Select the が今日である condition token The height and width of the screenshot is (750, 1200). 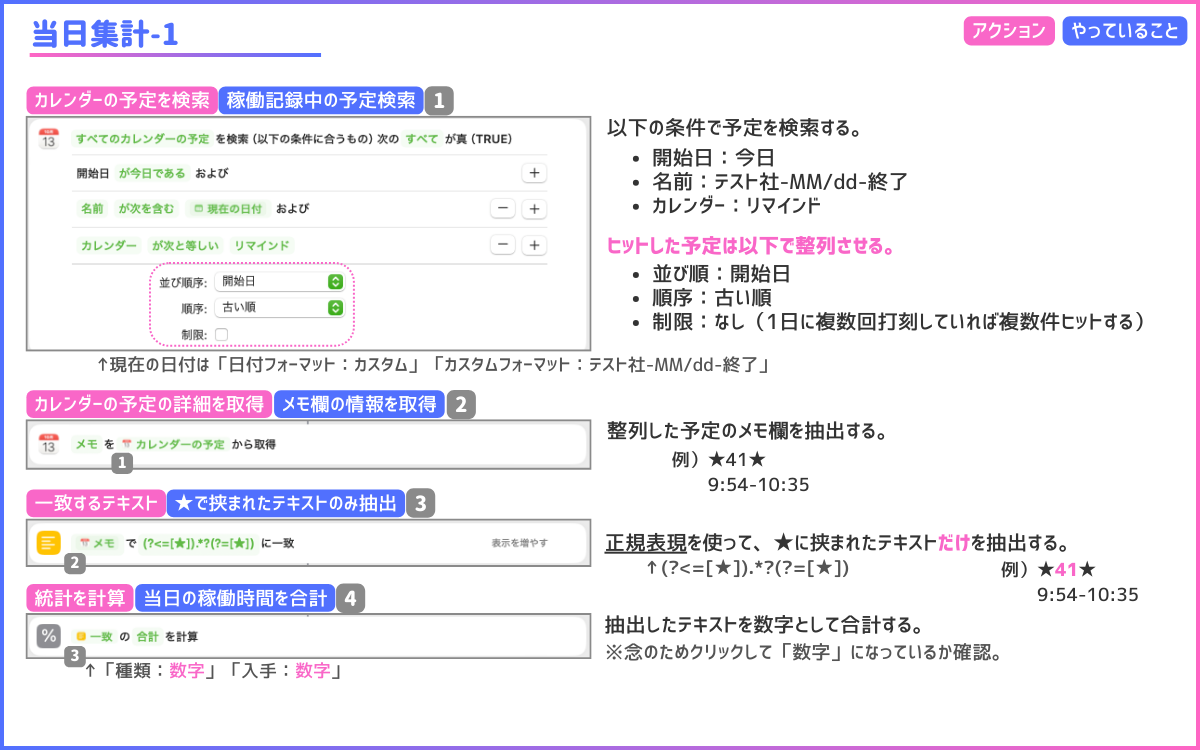152,173
